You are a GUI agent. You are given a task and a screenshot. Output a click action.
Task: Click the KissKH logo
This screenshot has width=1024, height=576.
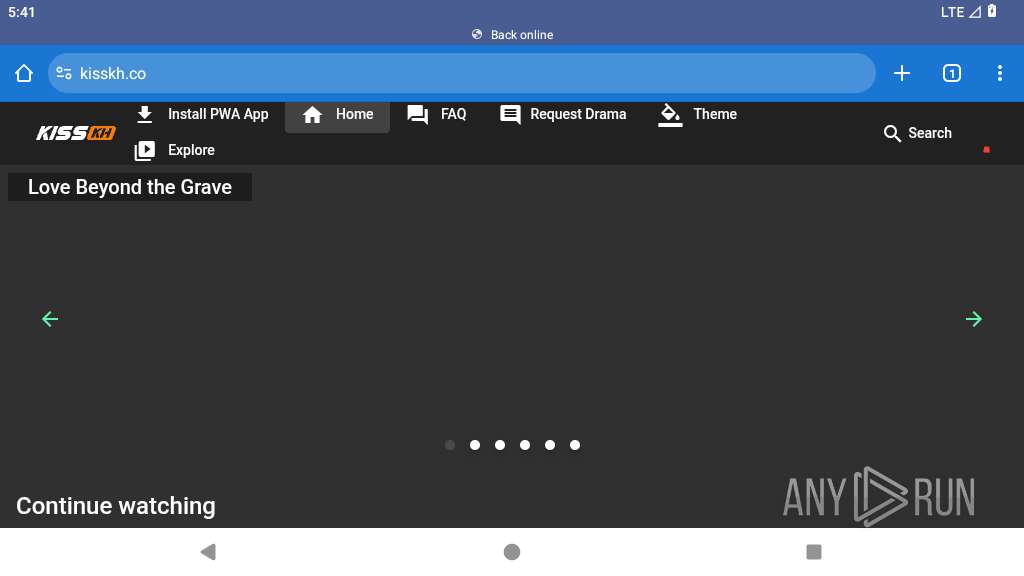click(76, 133)
